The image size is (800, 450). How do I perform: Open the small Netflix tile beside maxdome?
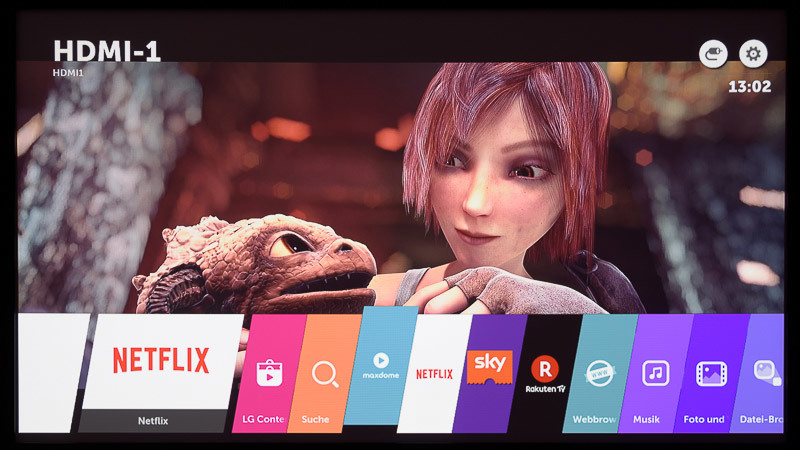point(435,373)
